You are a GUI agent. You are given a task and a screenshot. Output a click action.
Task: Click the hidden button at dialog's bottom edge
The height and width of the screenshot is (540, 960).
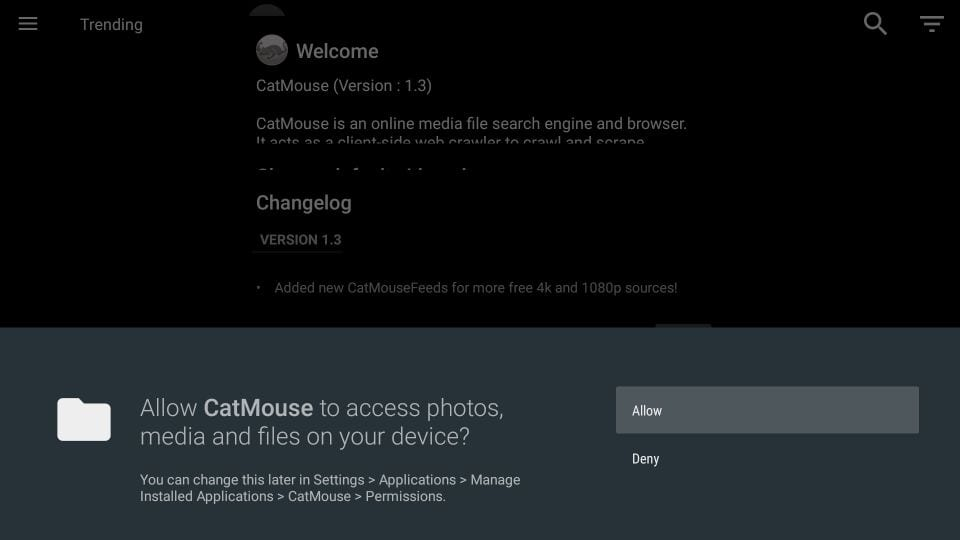(x=683, y=325)
